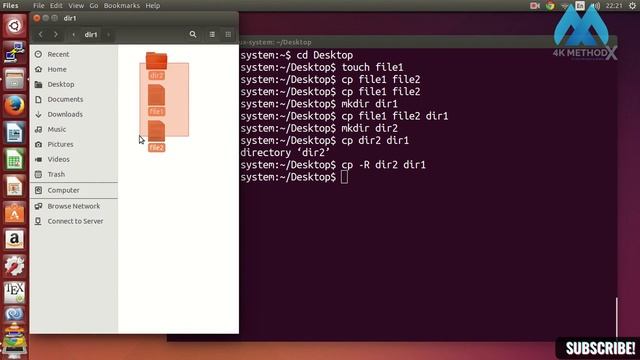The width and height of the screenshot is (640, 360).
Task: Click the search magnifier in Files toolbar
Action: [193, 35]
